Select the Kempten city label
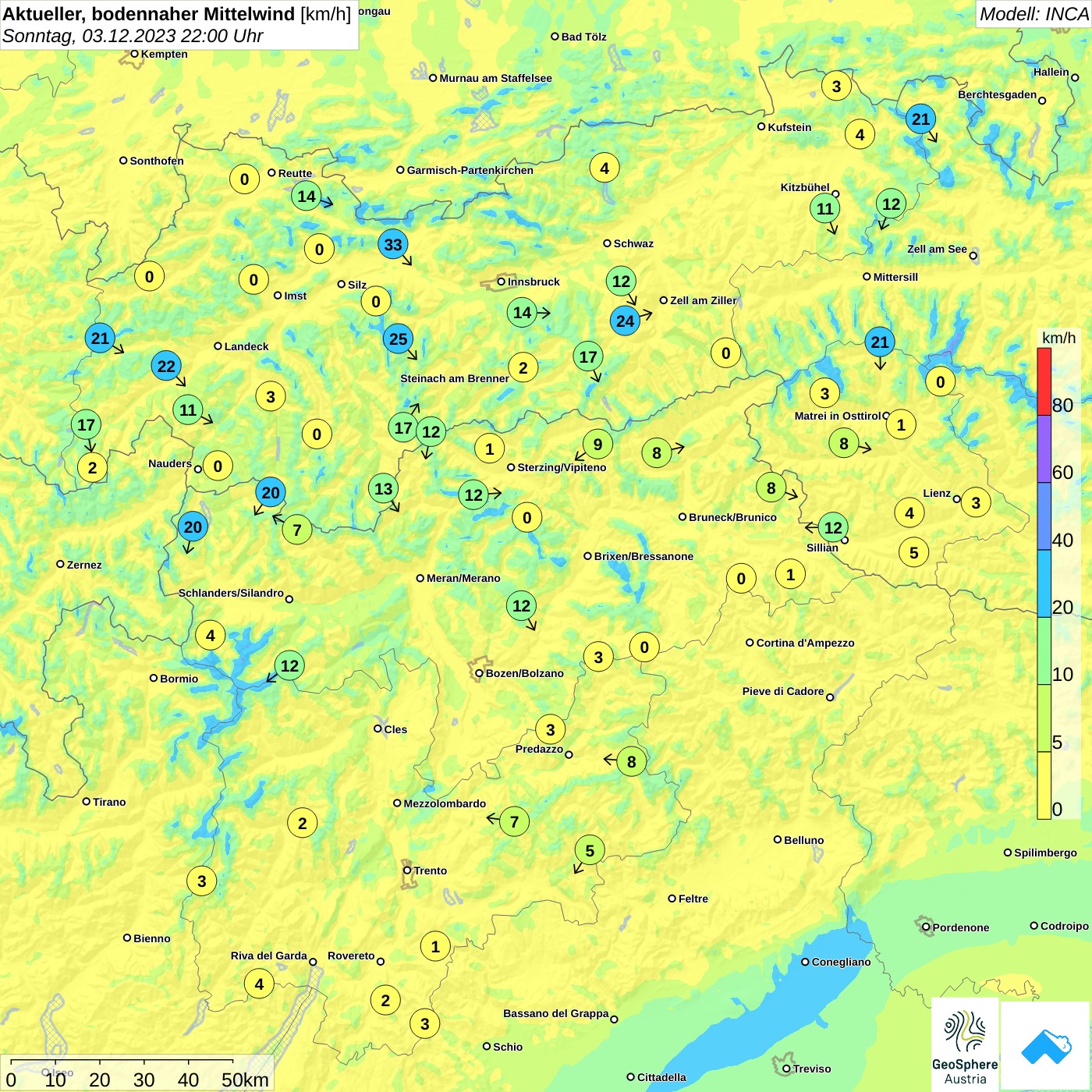Viewport: 1092px width, 1092px height. click(x=164, y=54)
